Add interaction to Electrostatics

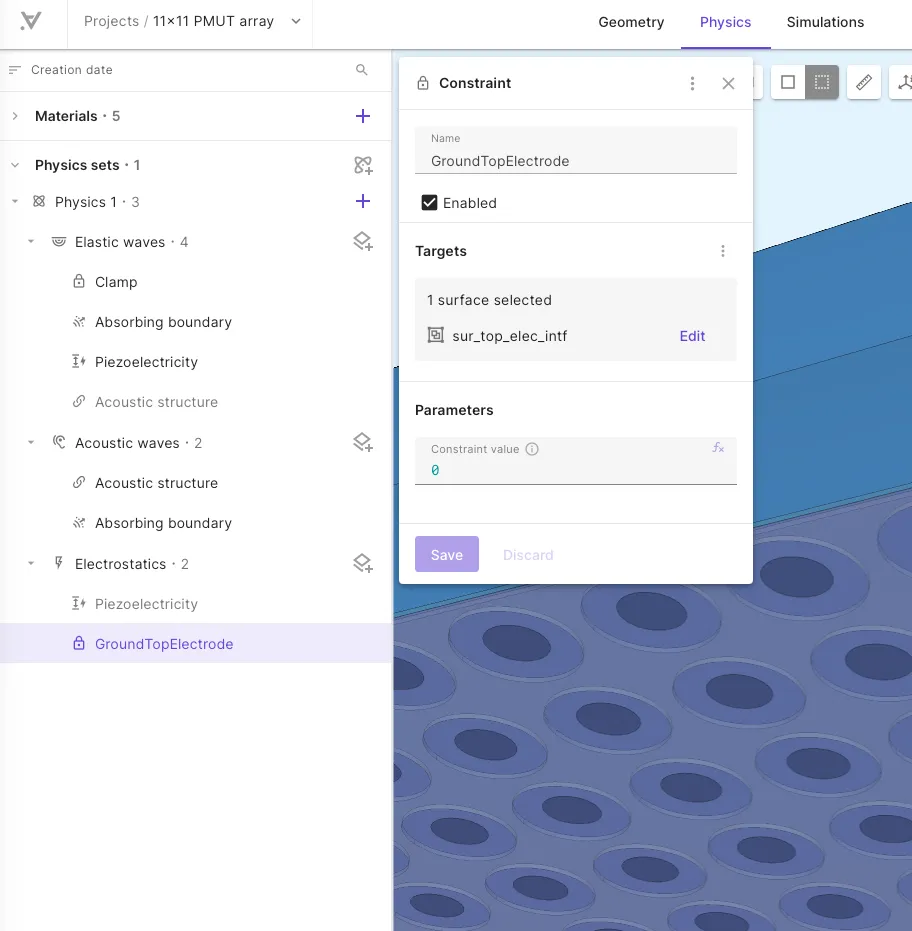[x=363, y=563]
